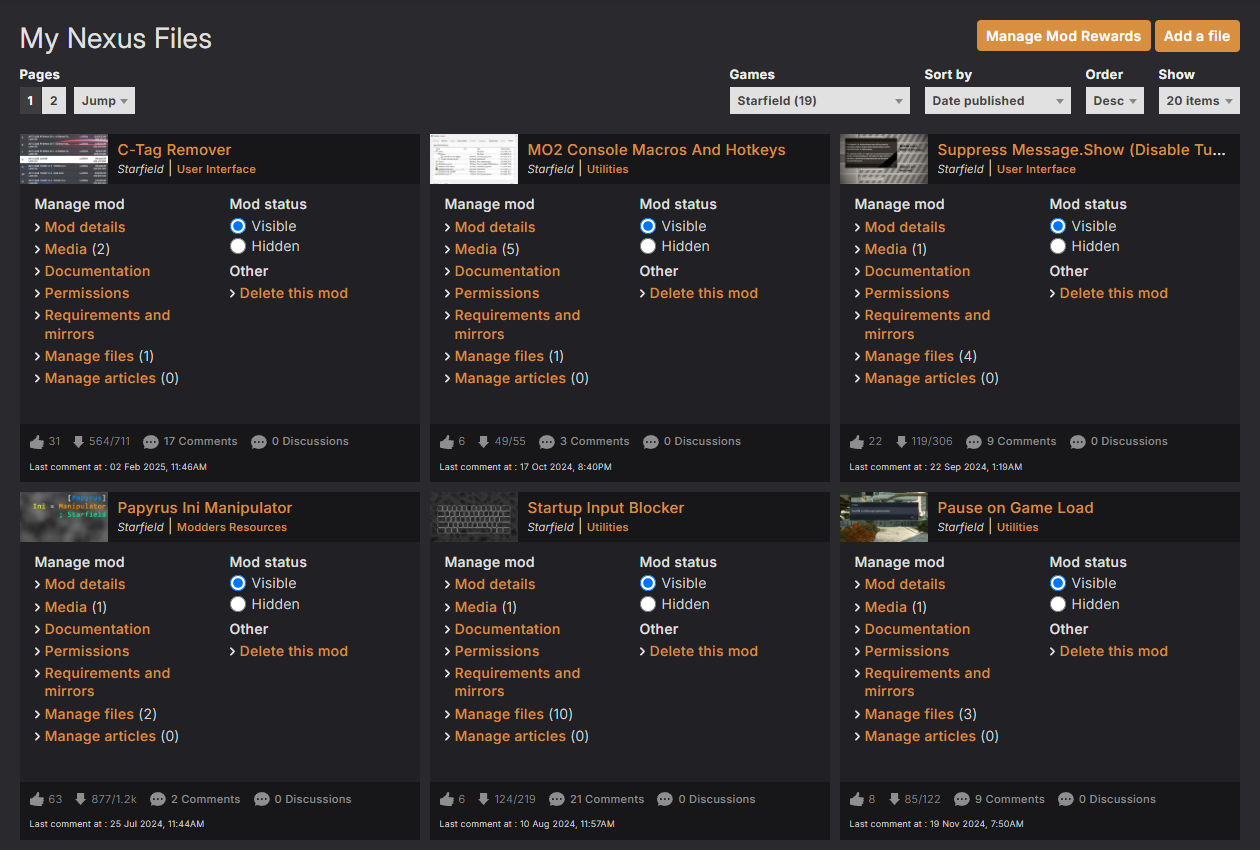This screenshot has width=1260, height=850.
Task: Click the comments icon beside 21 Comments
Action: click(x=557, y=800)
